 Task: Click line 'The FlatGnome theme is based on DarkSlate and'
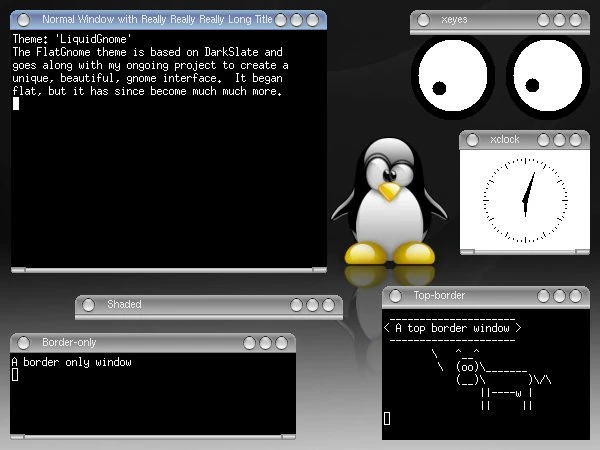point(148,52)
